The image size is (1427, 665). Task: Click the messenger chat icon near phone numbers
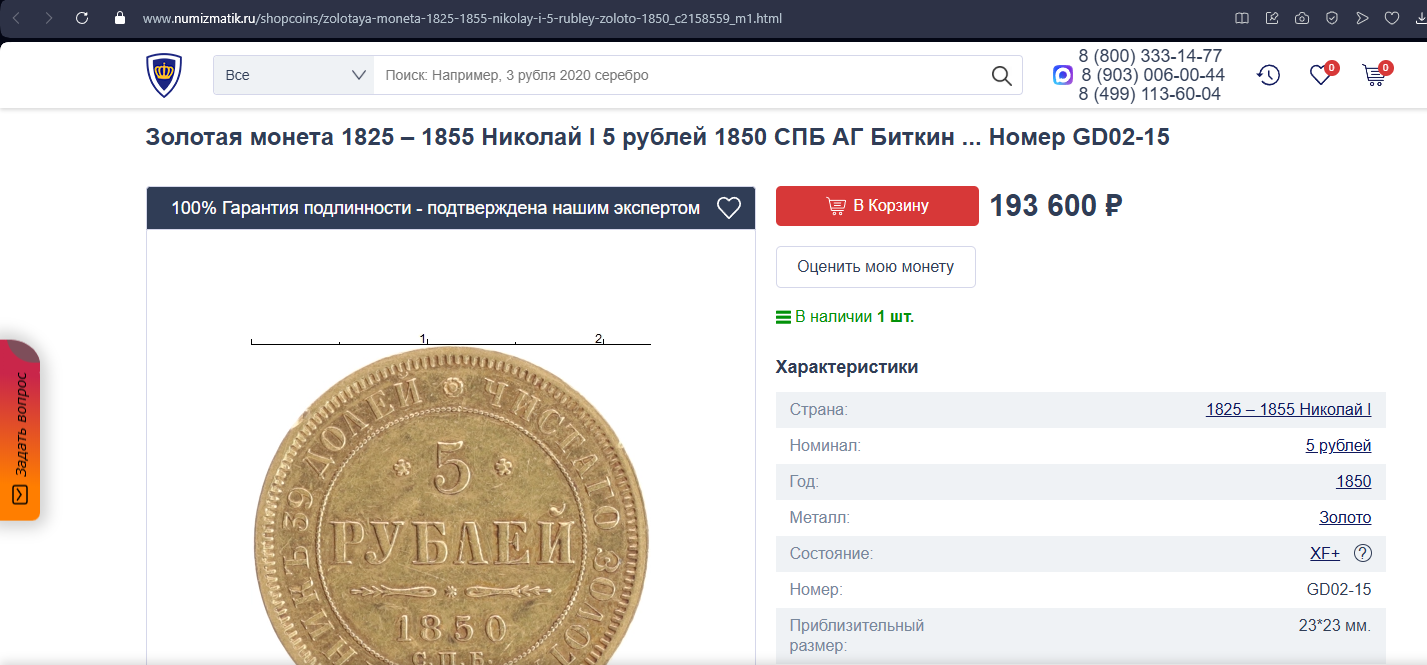(1063, 75)
